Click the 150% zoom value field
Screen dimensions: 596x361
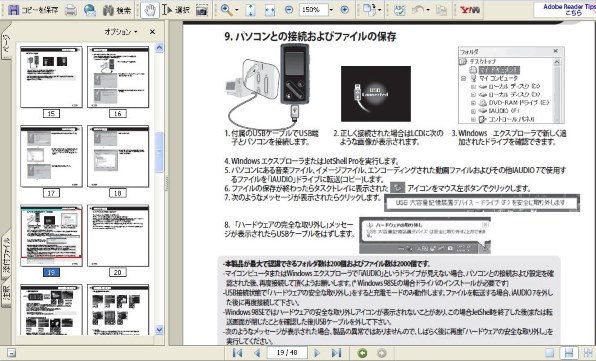pos(313,10)
